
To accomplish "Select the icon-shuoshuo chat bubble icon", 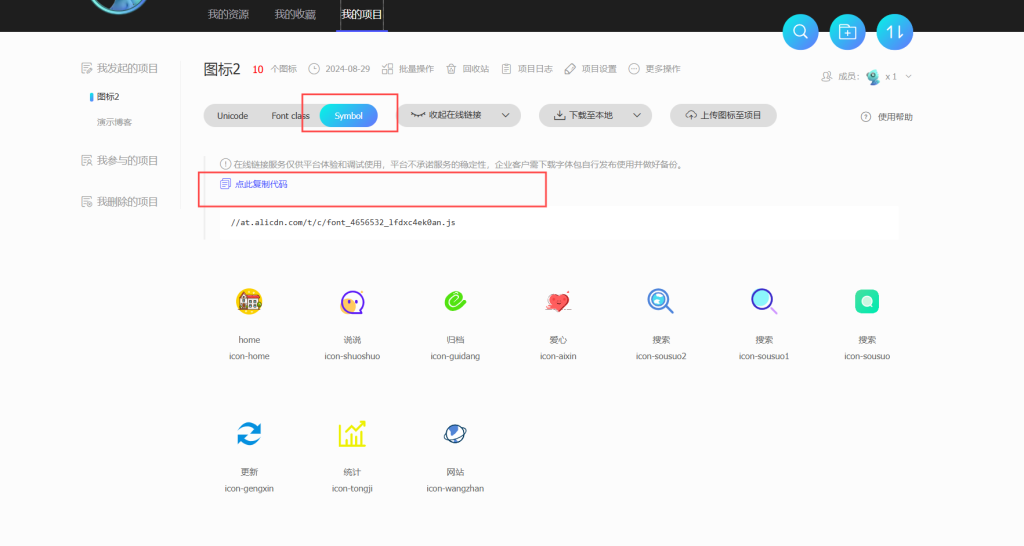I will (352, 300).
